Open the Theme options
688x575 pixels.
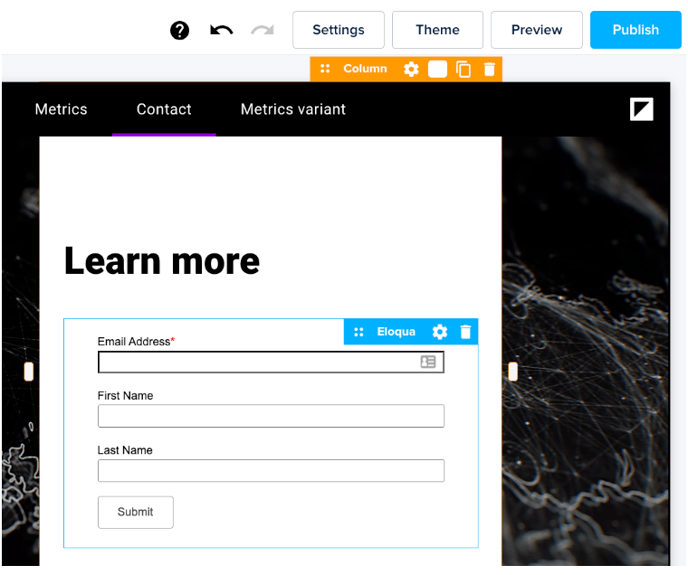[x=437, y=30]
